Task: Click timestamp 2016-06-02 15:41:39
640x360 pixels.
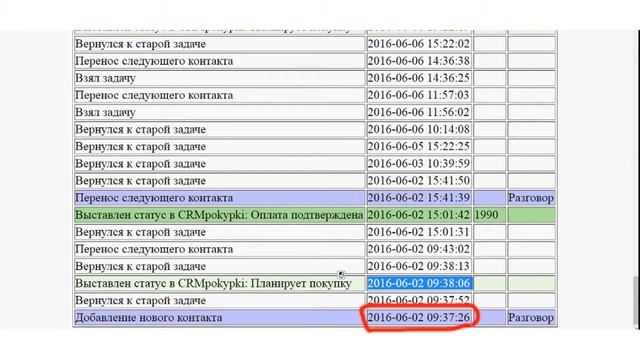Action: (x=418, y=198)
